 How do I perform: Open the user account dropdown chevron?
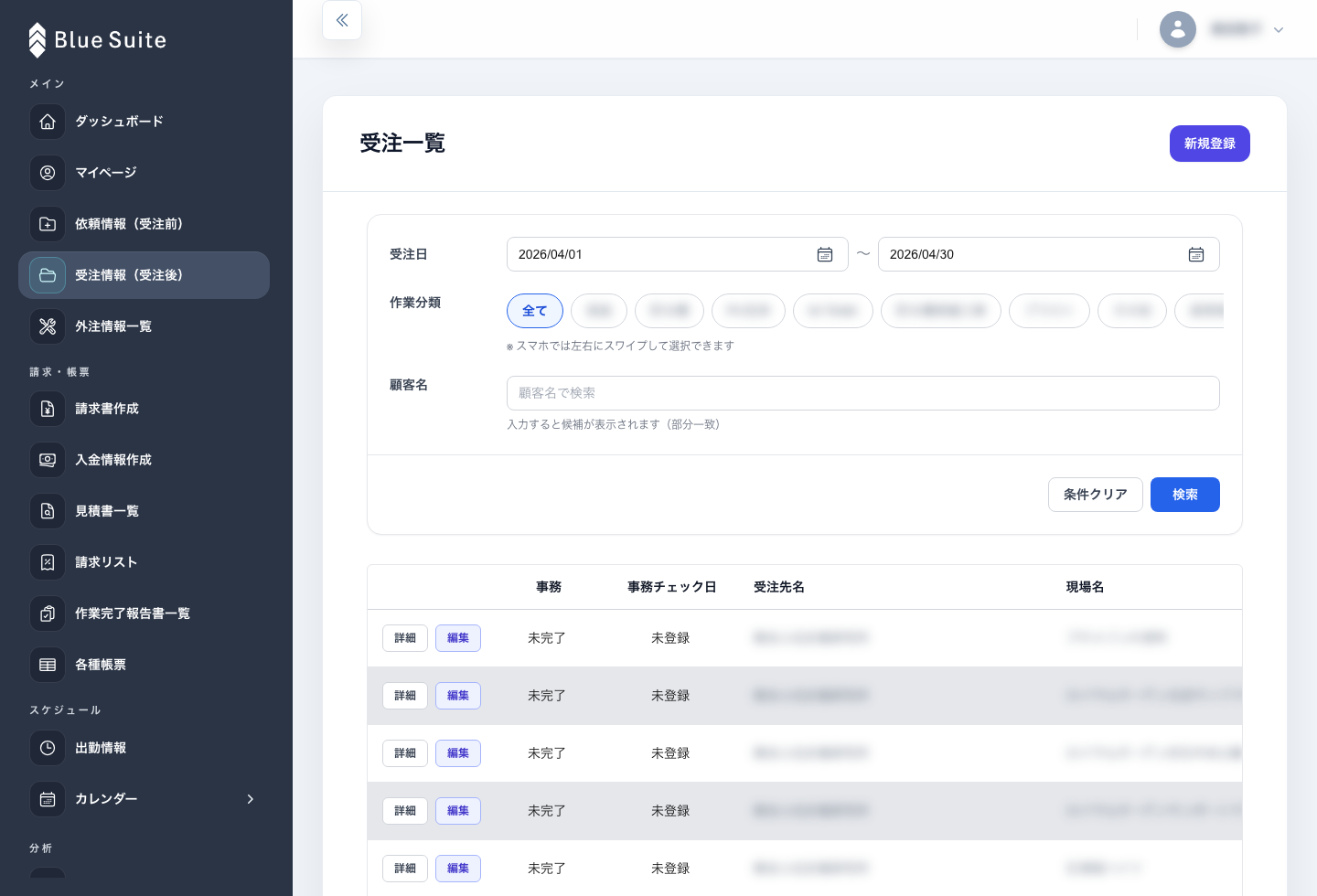point(1279,29)
